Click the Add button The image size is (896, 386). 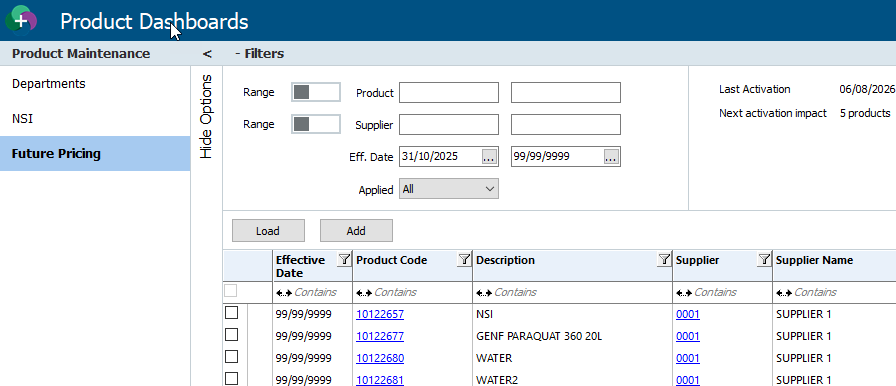pyautogui.click(x=356, y=231)
